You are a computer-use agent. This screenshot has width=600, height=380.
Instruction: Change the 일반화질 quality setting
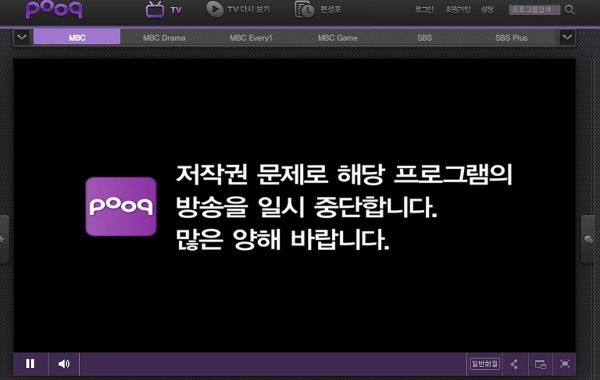point(484,364)
